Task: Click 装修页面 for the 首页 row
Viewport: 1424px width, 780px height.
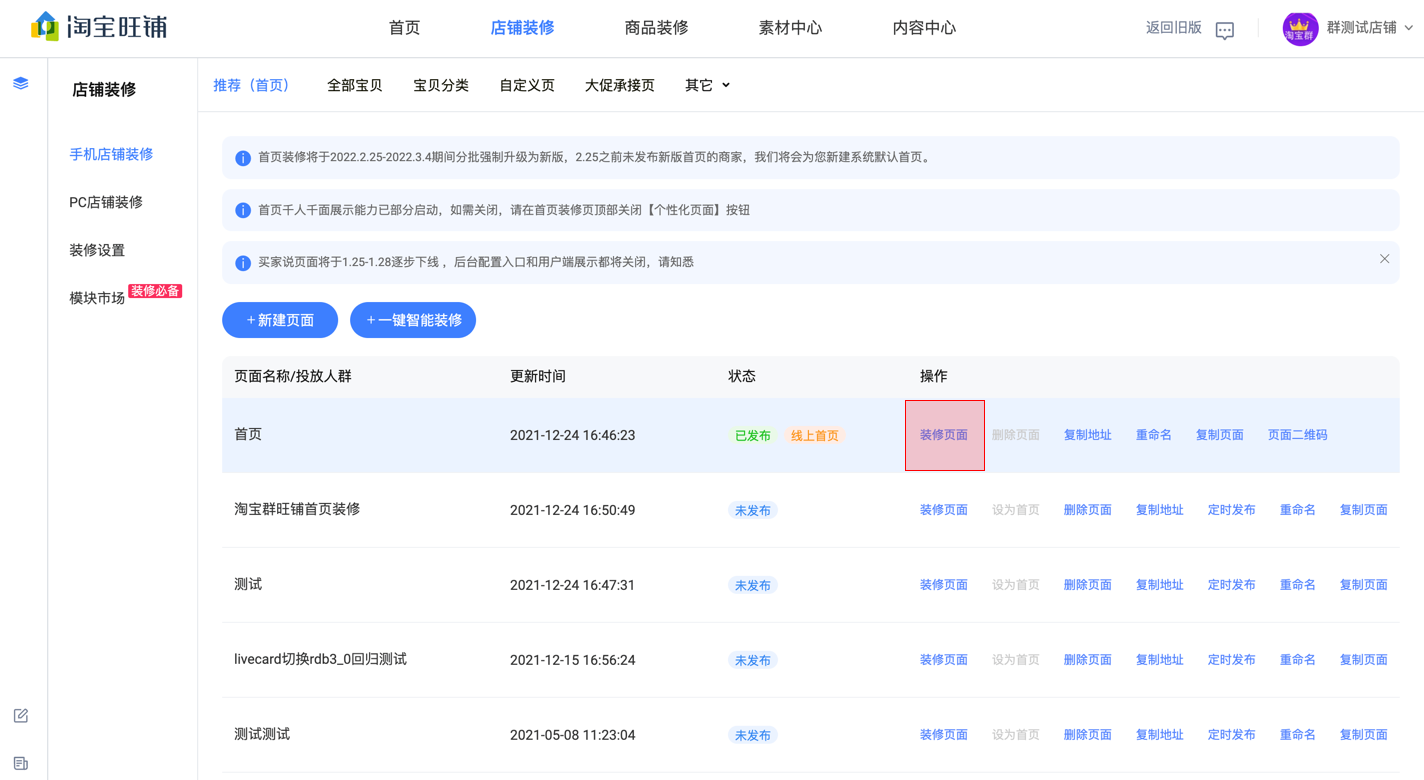Action: [x=944, y=435]
